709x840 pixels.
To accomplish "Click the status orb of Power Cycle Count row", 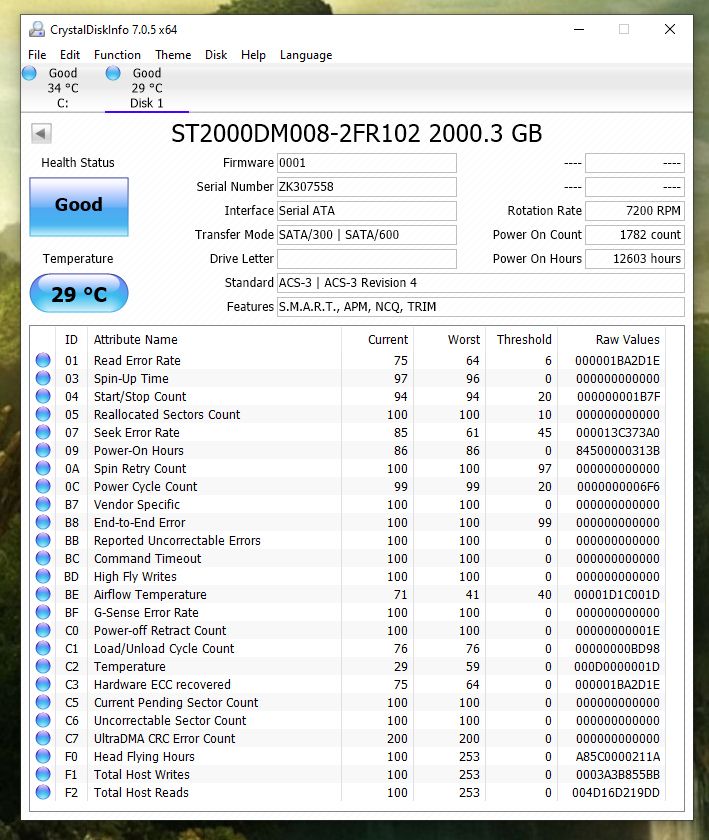I will [43, 486].
